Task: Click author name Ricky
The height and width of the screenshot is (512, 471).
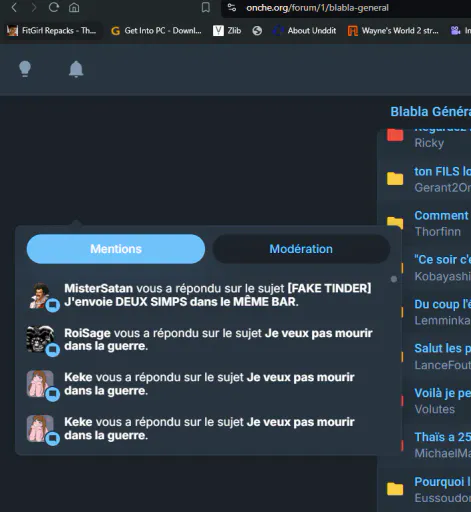Action: pyautogui.click(x=429, y=143)
